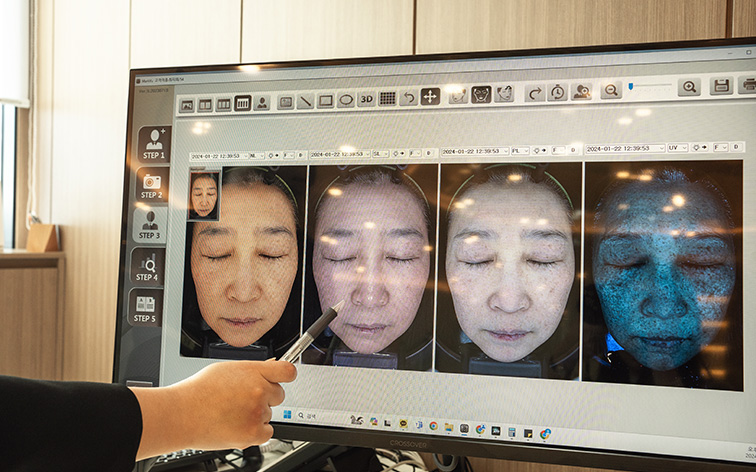This screenshot has height=472, width=756.
Task: Go to STEP 5 report
Action: tap(145, 308)
